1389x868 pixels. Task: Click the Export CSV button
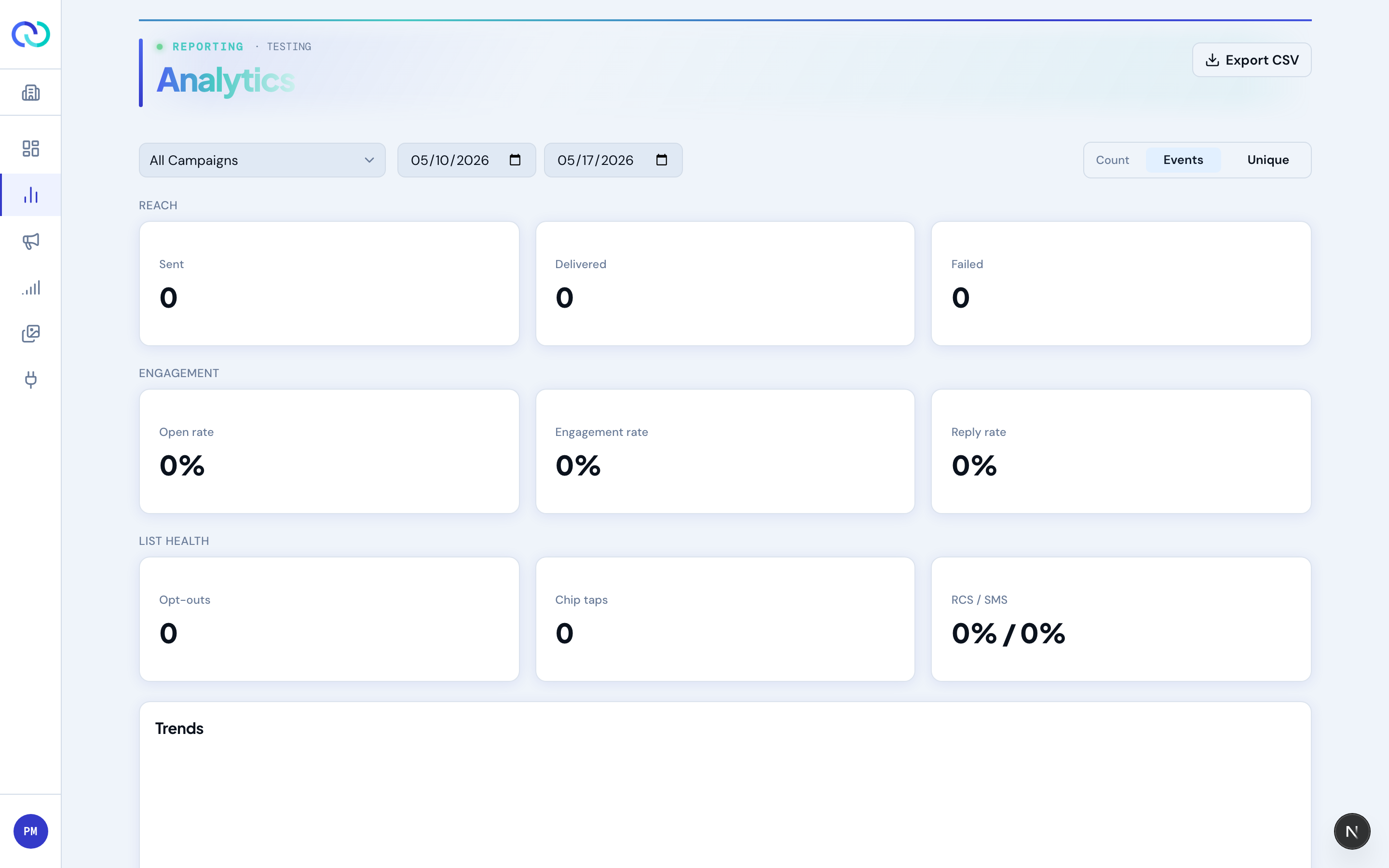1251,60
